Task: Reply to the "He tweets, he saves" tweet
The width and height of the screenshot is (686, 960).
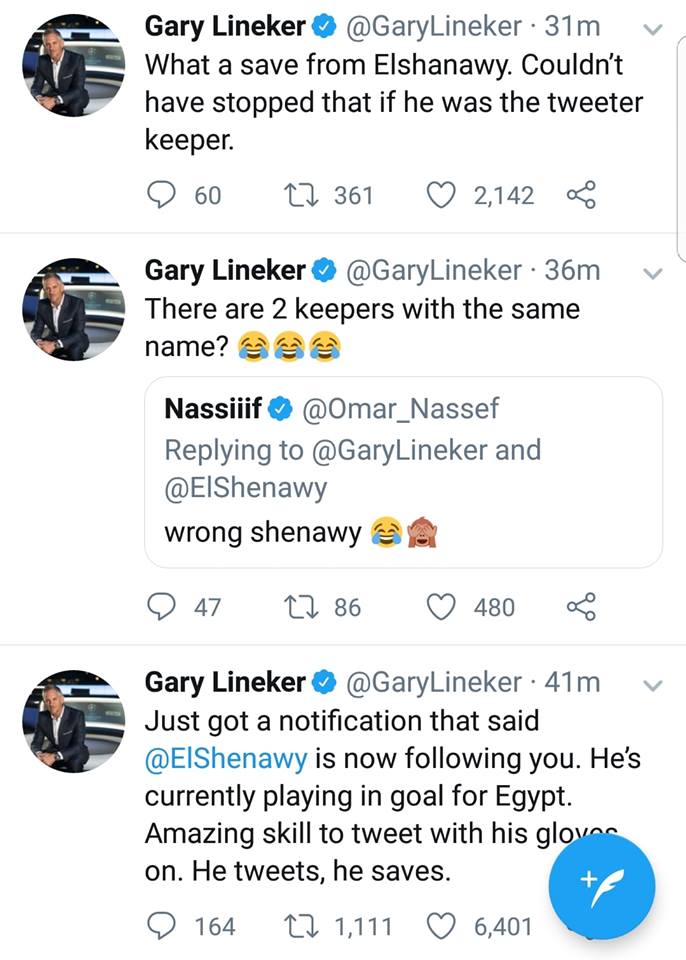Action: pos(162,927)
